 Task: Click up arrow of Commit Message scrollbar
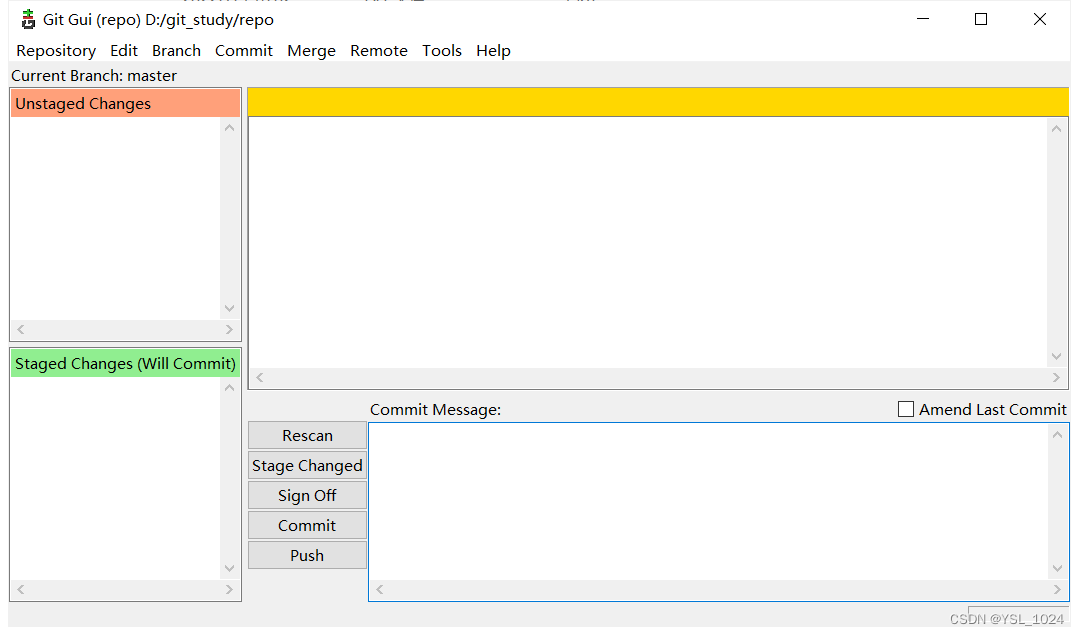[x=1058, y=435]
